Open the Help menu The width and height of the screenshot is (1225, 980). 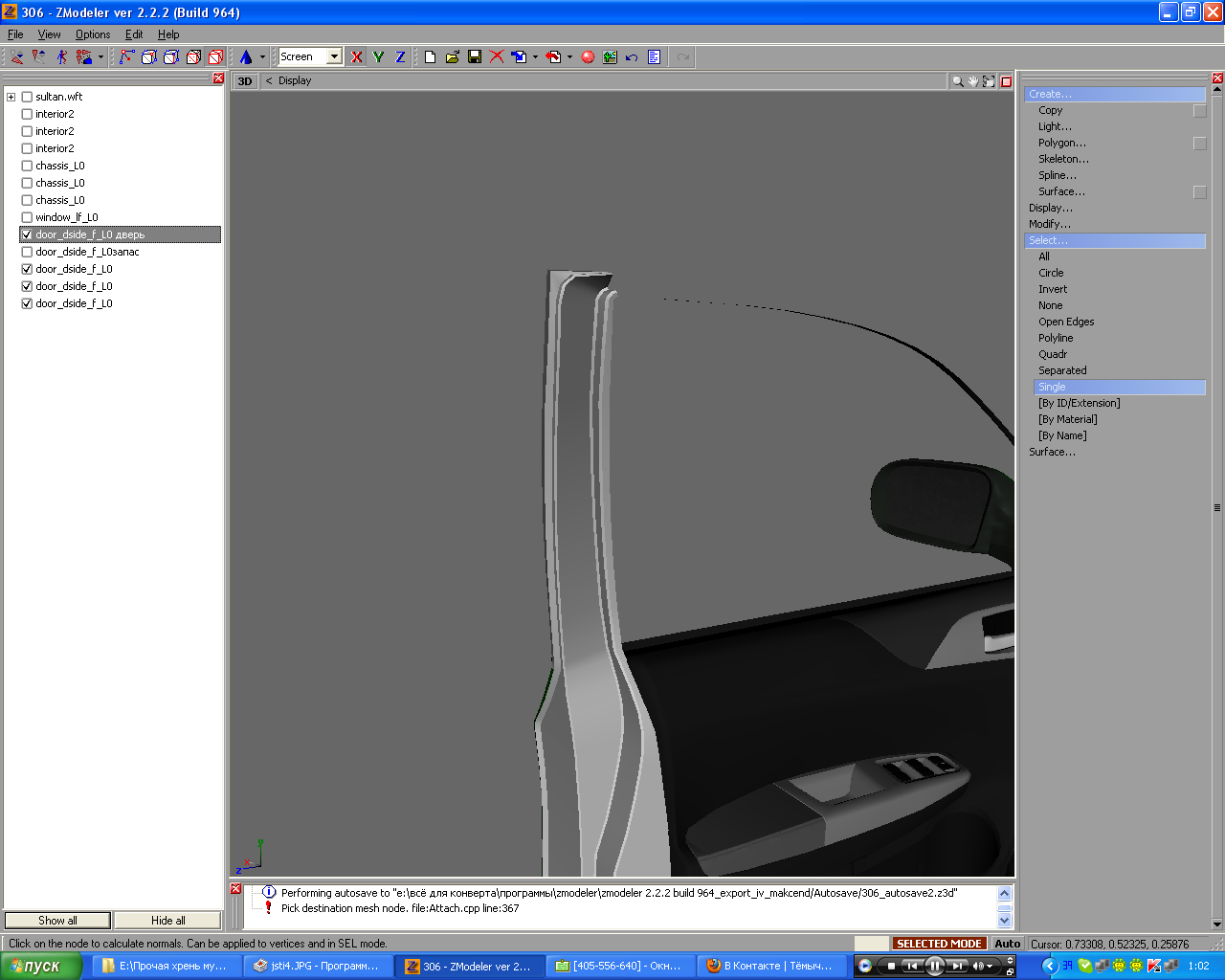tap(168, 34)
